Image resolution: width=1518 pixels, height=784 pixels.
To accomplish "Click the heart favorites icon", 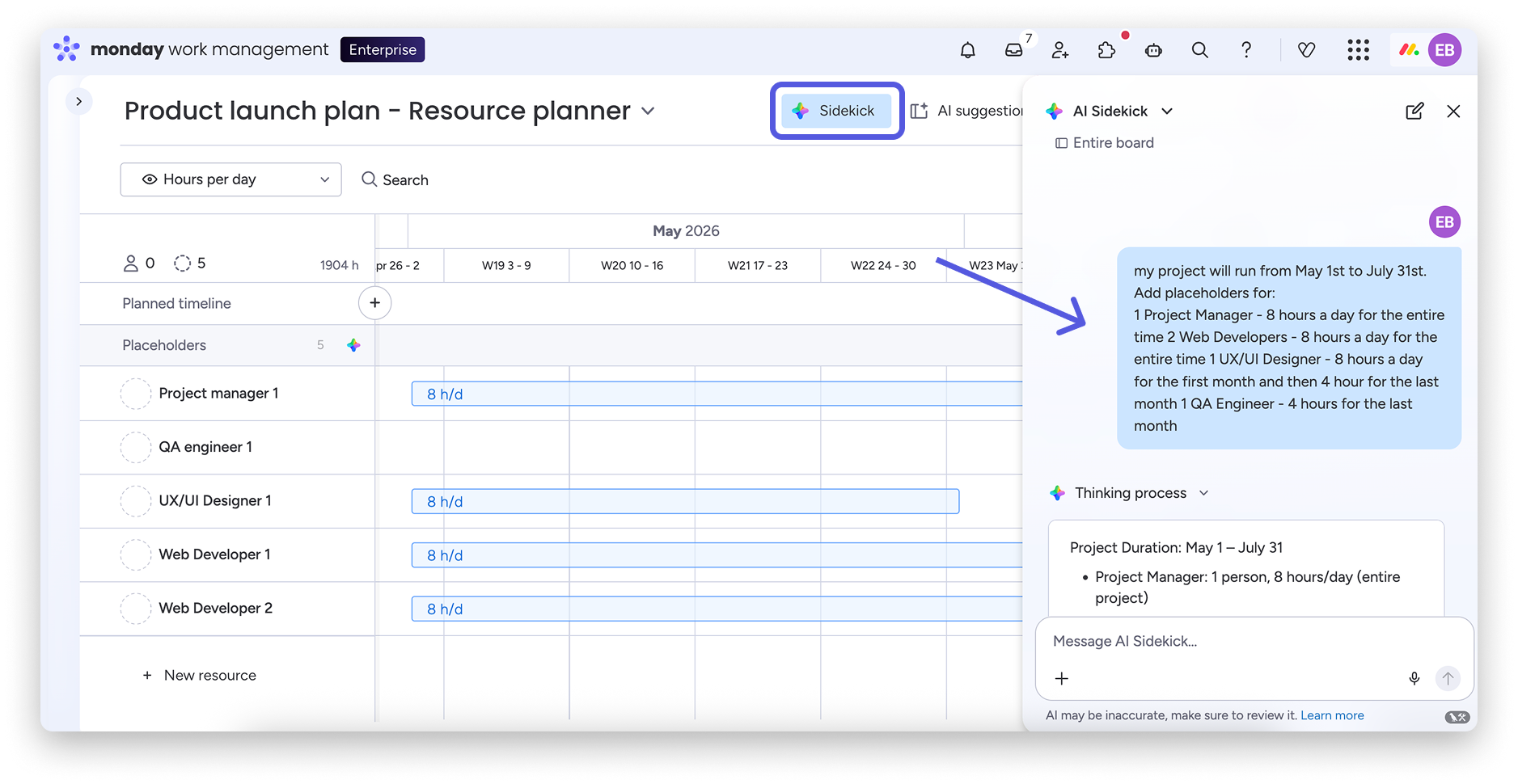I will [x=1306, y=50].
